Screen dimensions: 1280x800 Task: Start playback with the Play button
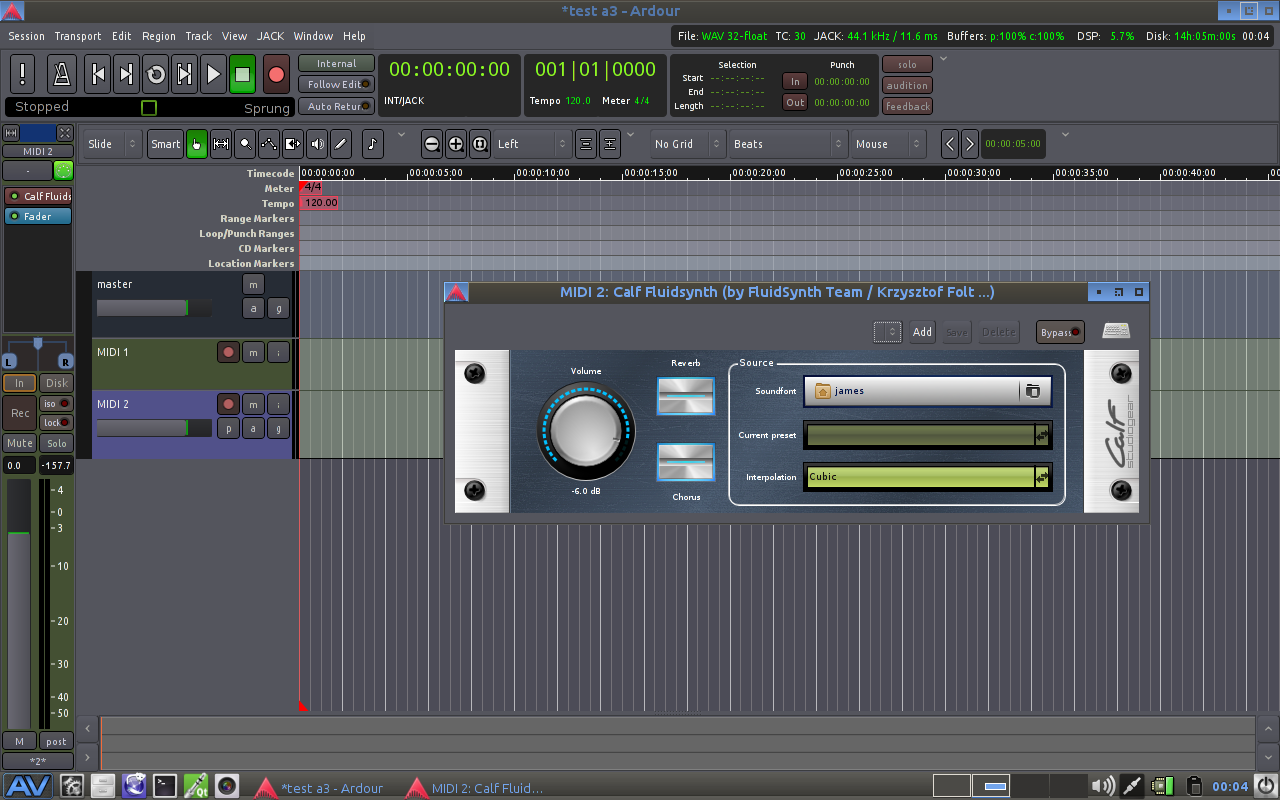pyautogui.click(x=213, y=74)
